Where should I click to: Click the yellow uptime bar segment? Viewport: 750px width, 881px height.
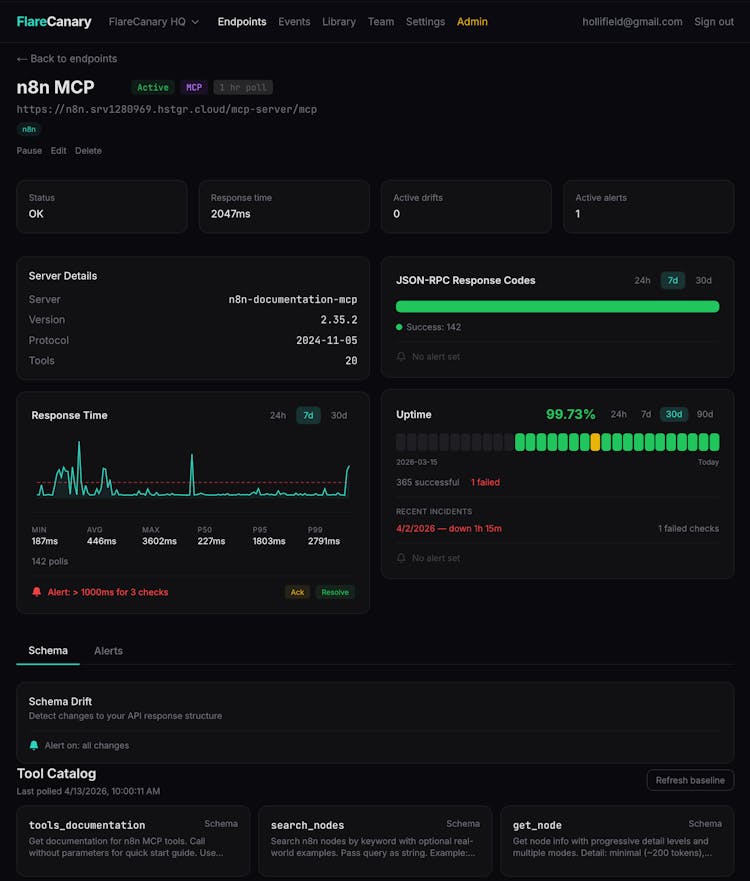(595, 442)
